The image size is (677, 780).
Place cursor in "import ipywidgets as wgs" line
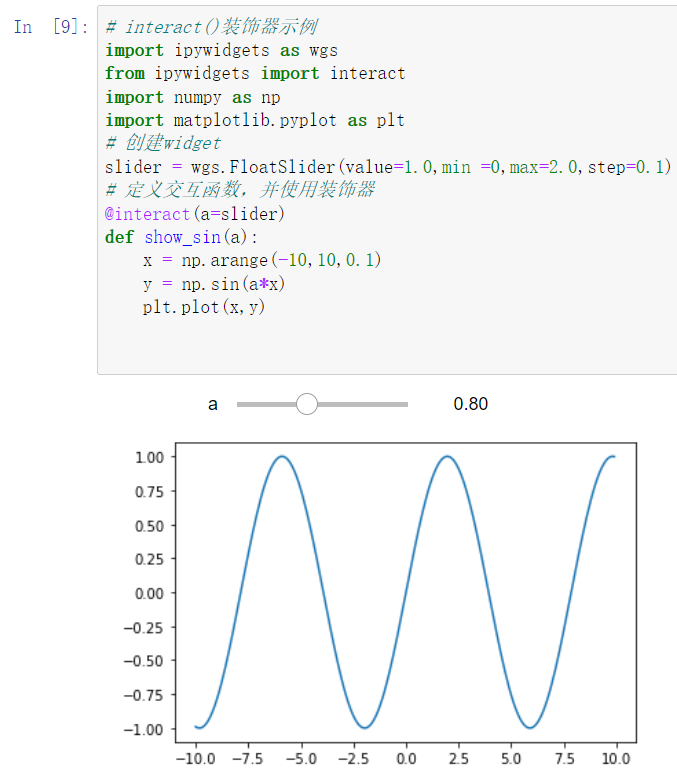click(221, 50)
